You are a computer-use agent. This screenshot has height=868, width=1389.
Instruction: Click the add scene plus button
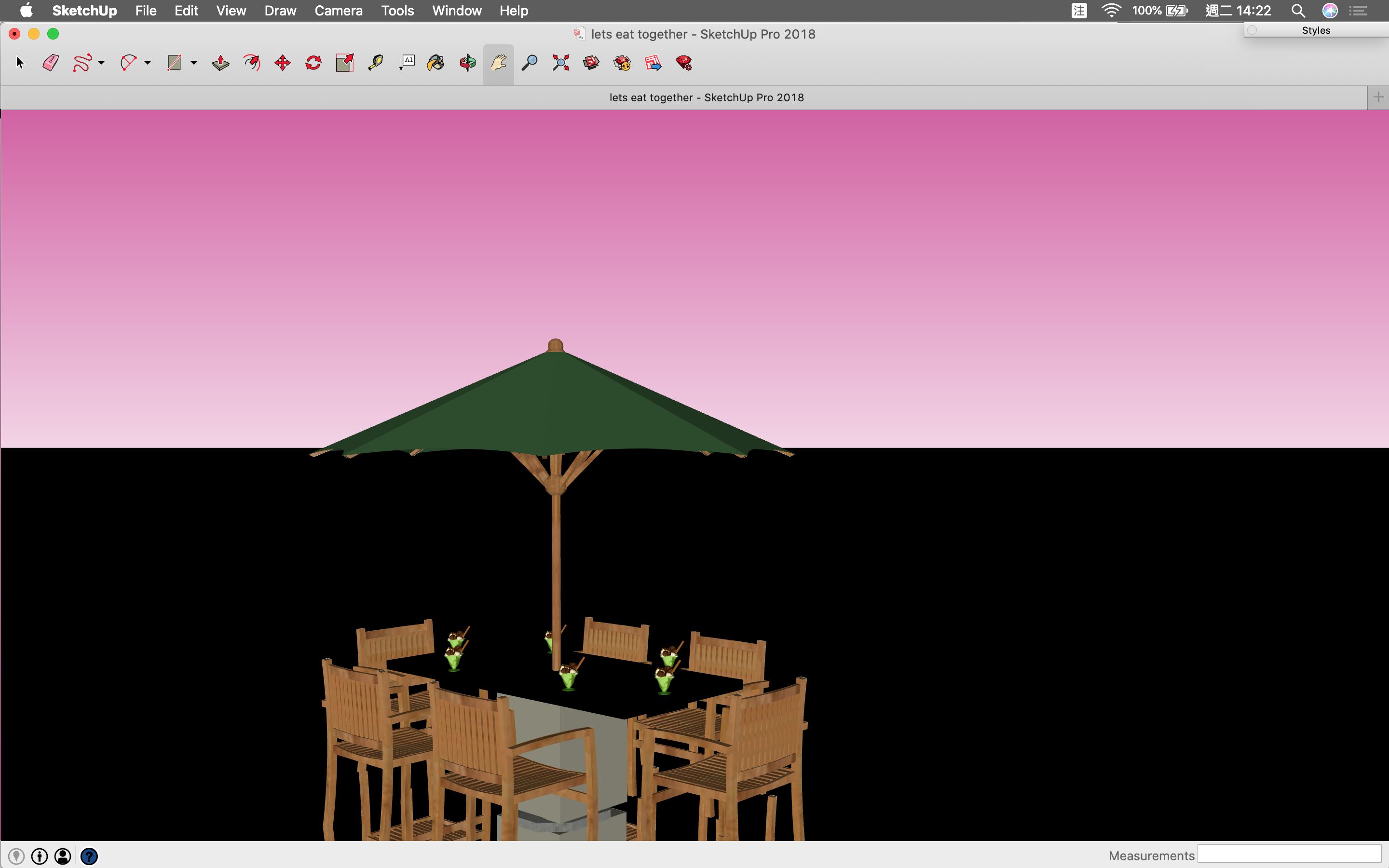[x=1378, y=97]
